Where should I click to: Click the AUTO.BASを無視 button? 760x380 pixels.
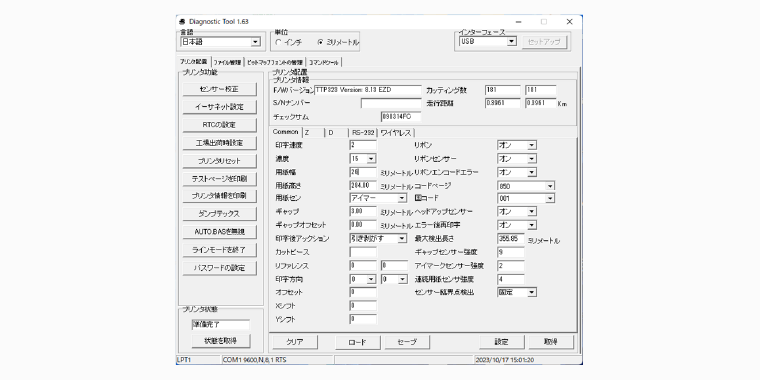(219, 232)
